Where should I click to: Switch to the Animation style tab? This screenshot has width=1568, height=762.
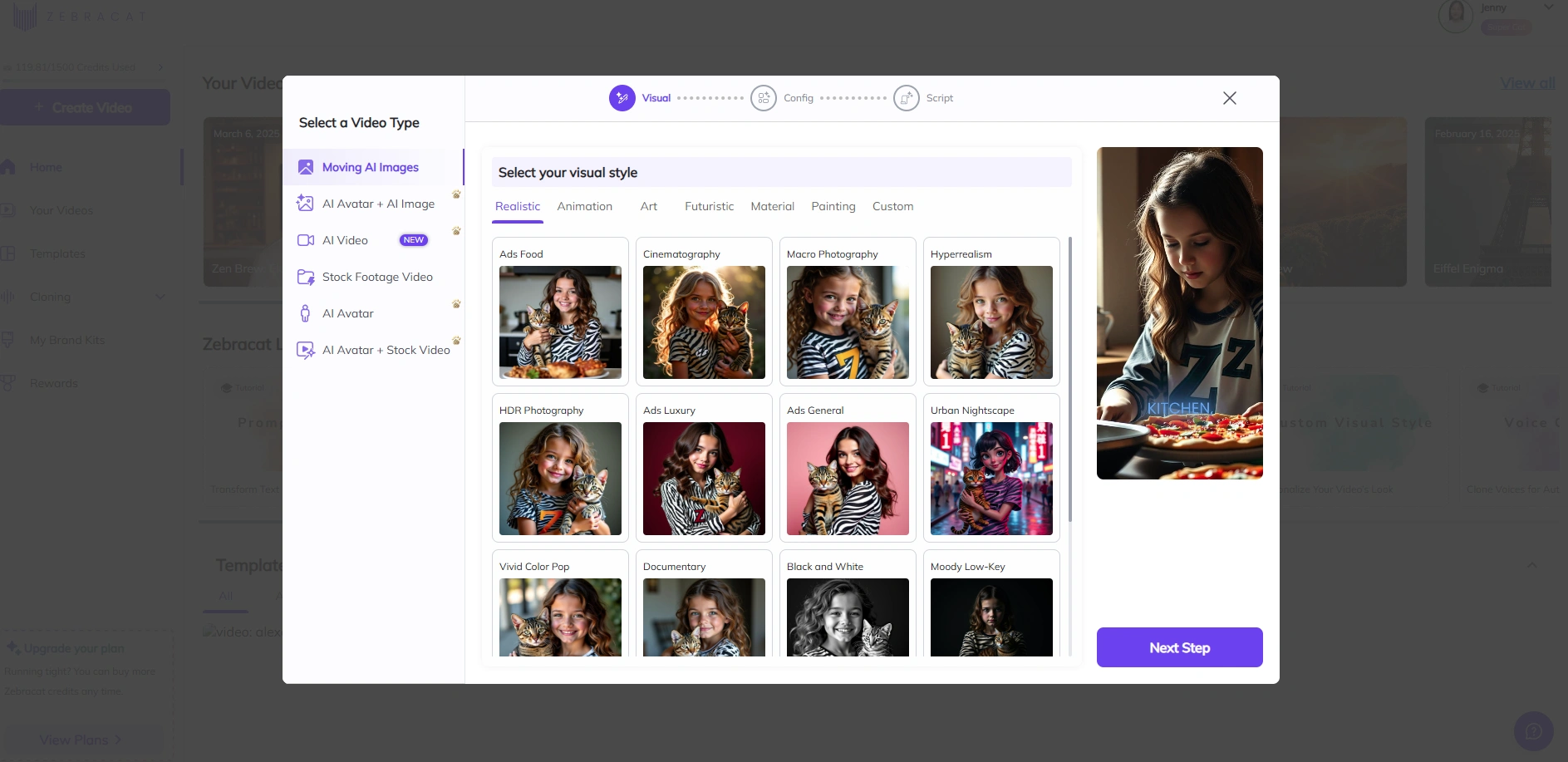coord(585,206)
